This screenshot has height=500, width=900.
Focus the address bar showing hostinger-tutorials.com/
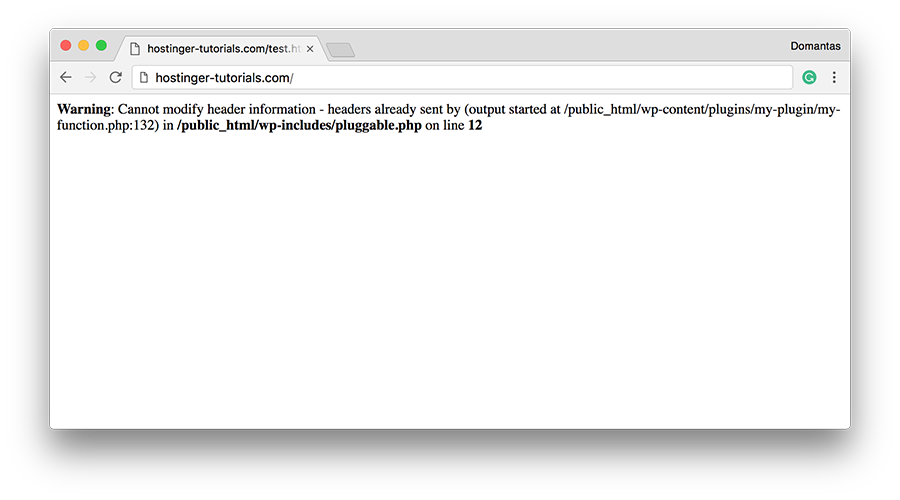click(x=462, y=77)
